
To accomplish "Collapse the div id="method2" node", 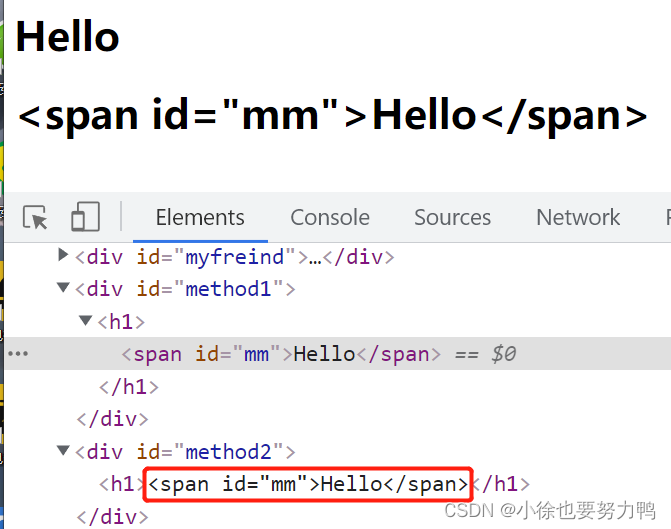I will tap(63, 450).
